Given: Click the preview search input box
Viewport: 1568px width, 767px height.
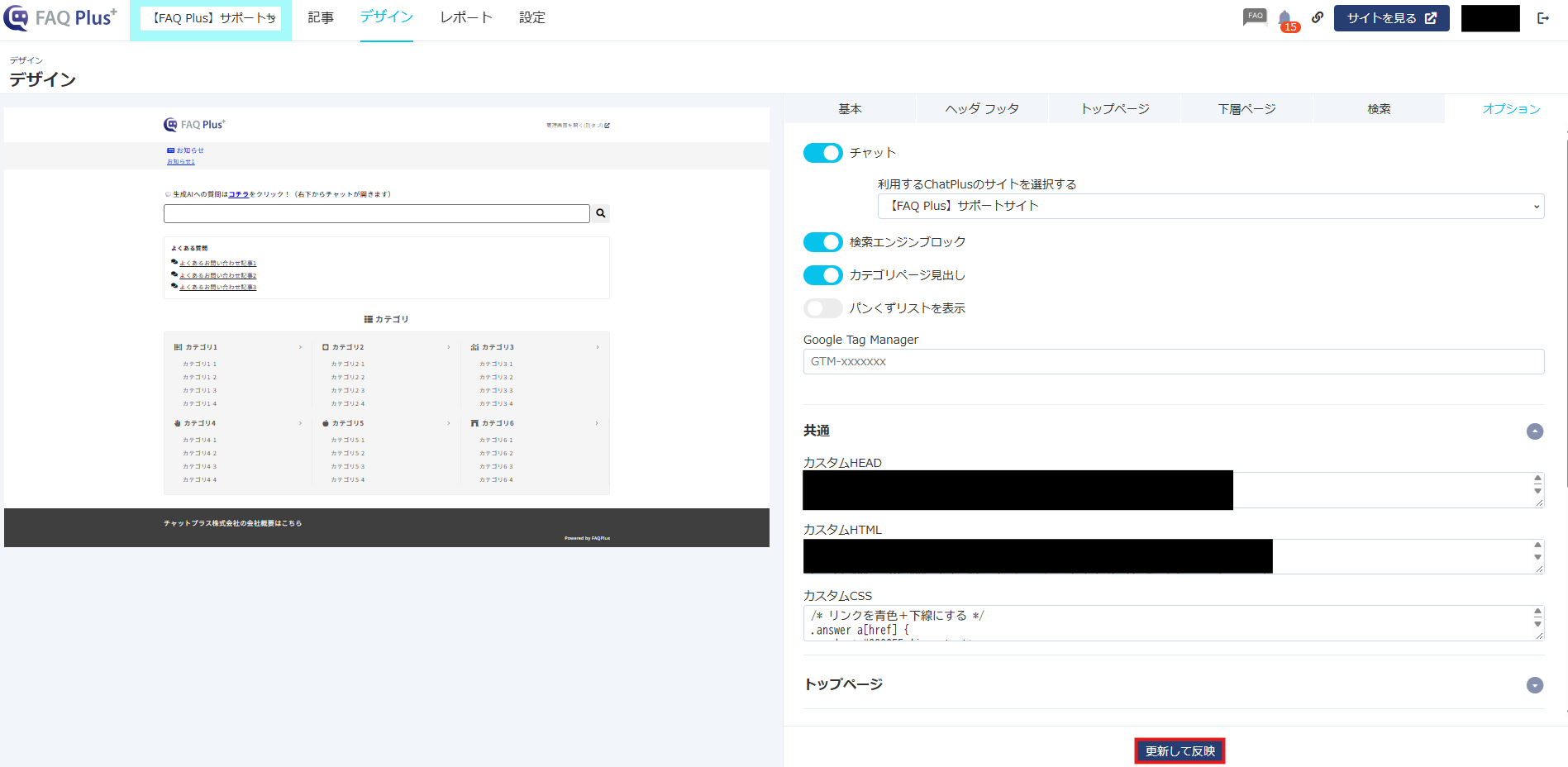Looking at the screenshot, I should [376, 213].
